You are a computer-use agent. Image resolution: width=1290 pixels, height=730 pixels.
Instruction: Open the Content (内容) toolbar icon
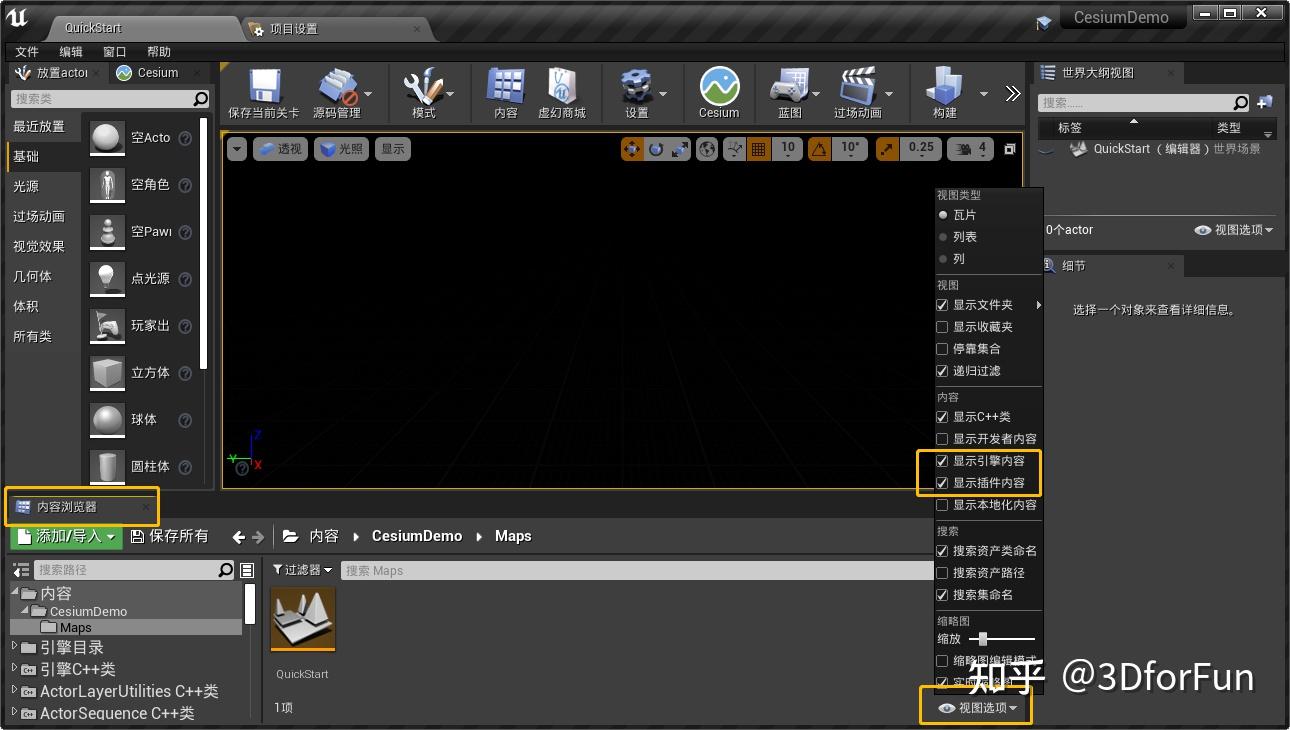506,87
